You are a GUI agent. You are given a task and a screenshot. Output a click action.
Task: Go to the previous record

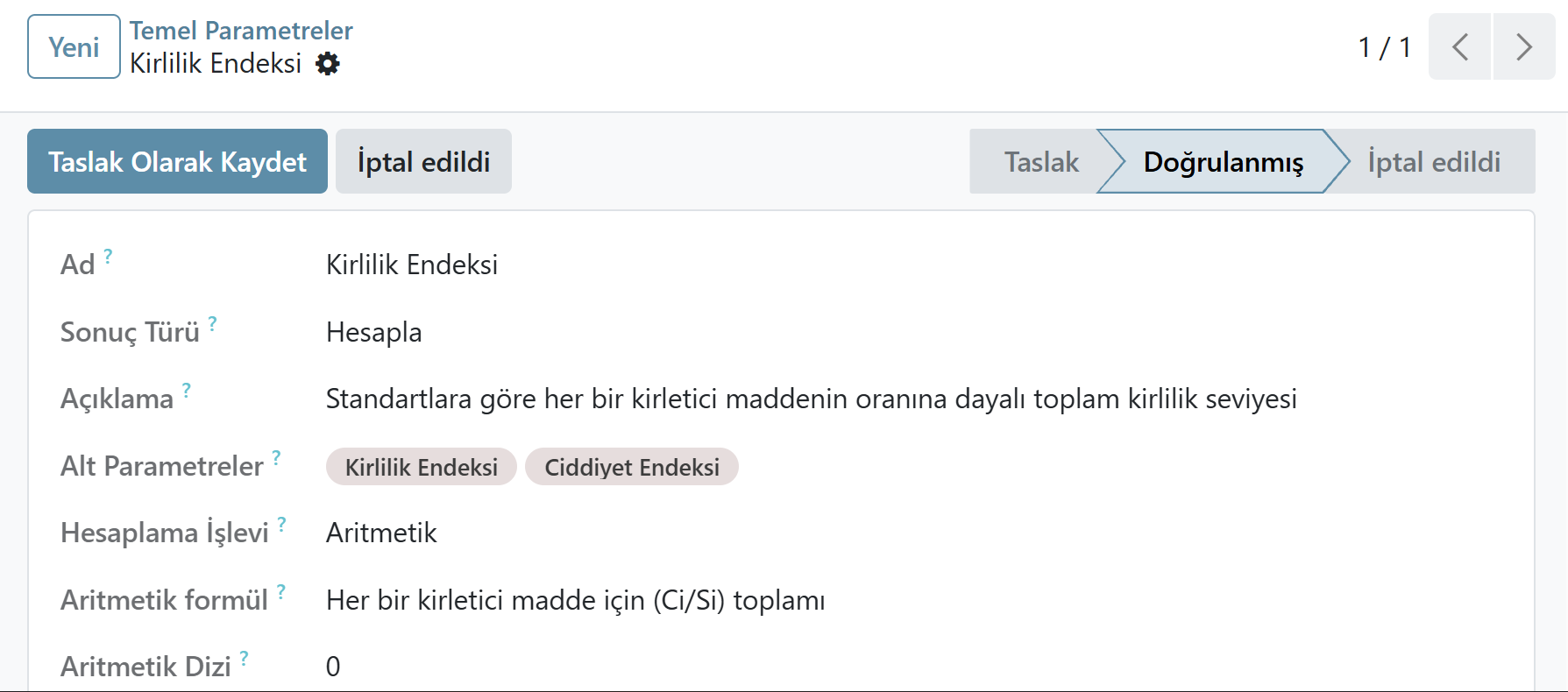[1459, 47]
